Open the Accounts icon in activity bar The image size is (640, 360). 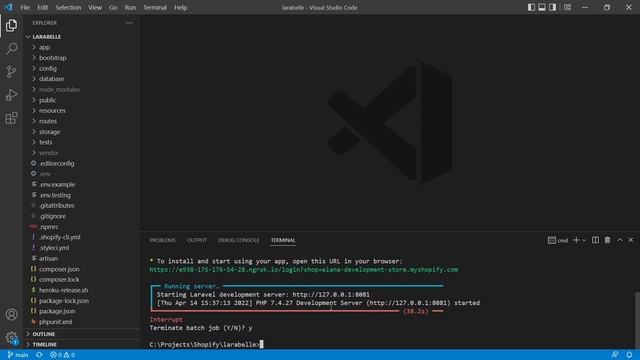coord(11,314)
